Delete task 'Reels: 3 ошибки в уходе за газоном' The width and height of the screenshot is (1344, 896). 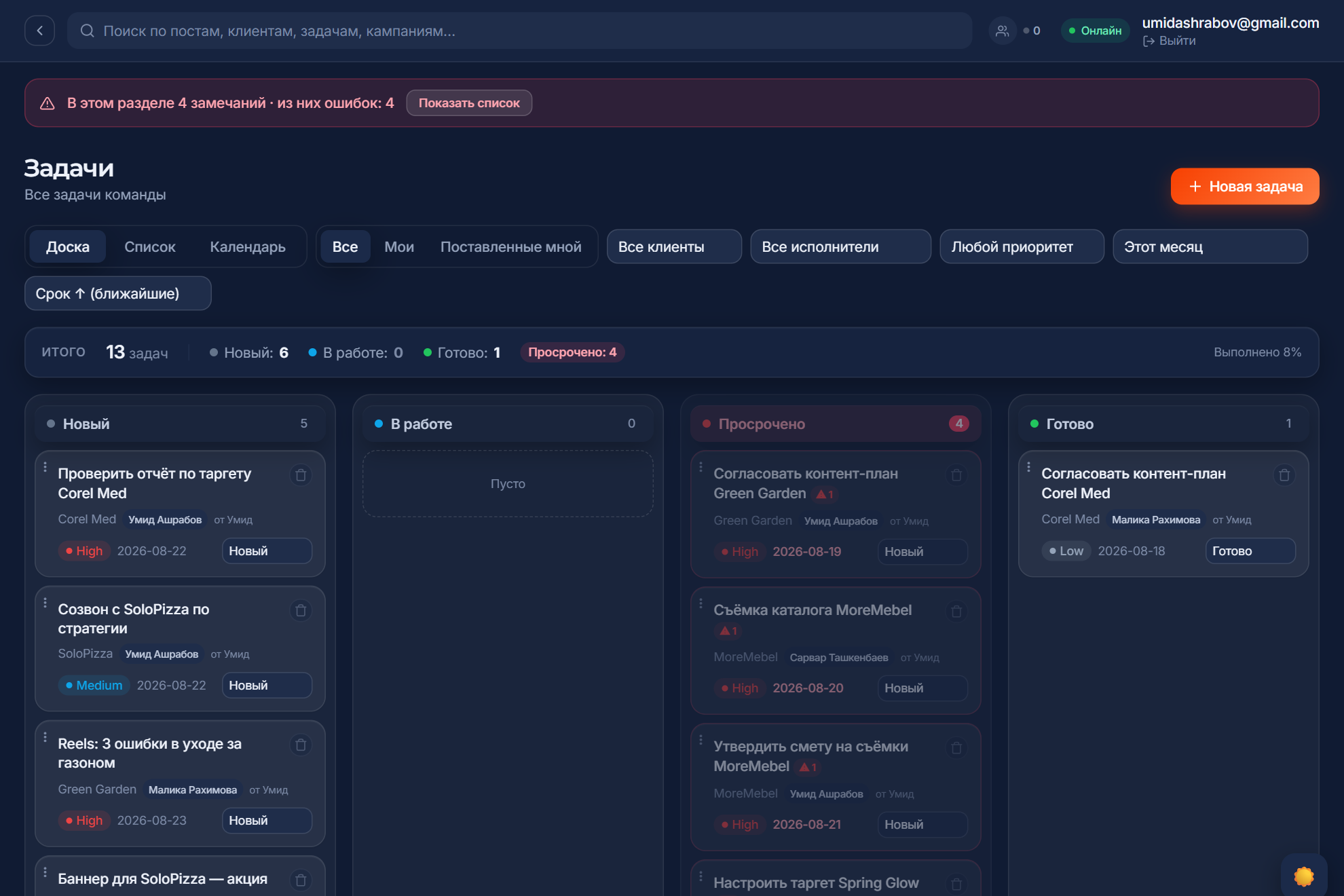click(x=301, y=745)
